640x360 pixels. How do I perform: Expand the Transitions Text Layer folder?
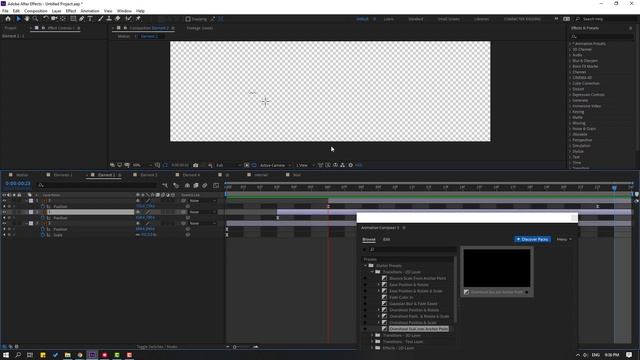372,342
